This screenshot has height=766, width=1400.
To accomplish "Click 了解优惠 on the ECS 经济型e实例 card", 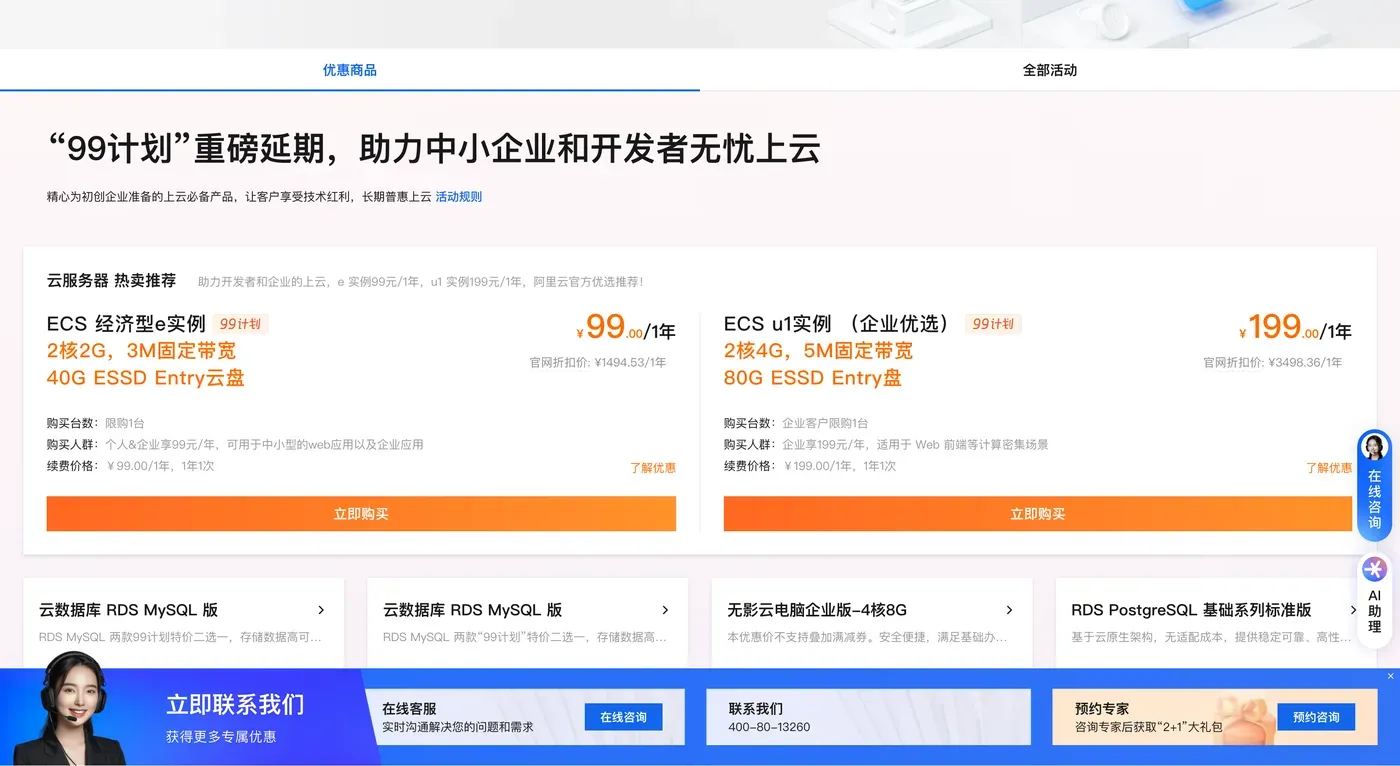I will (655, 467).
